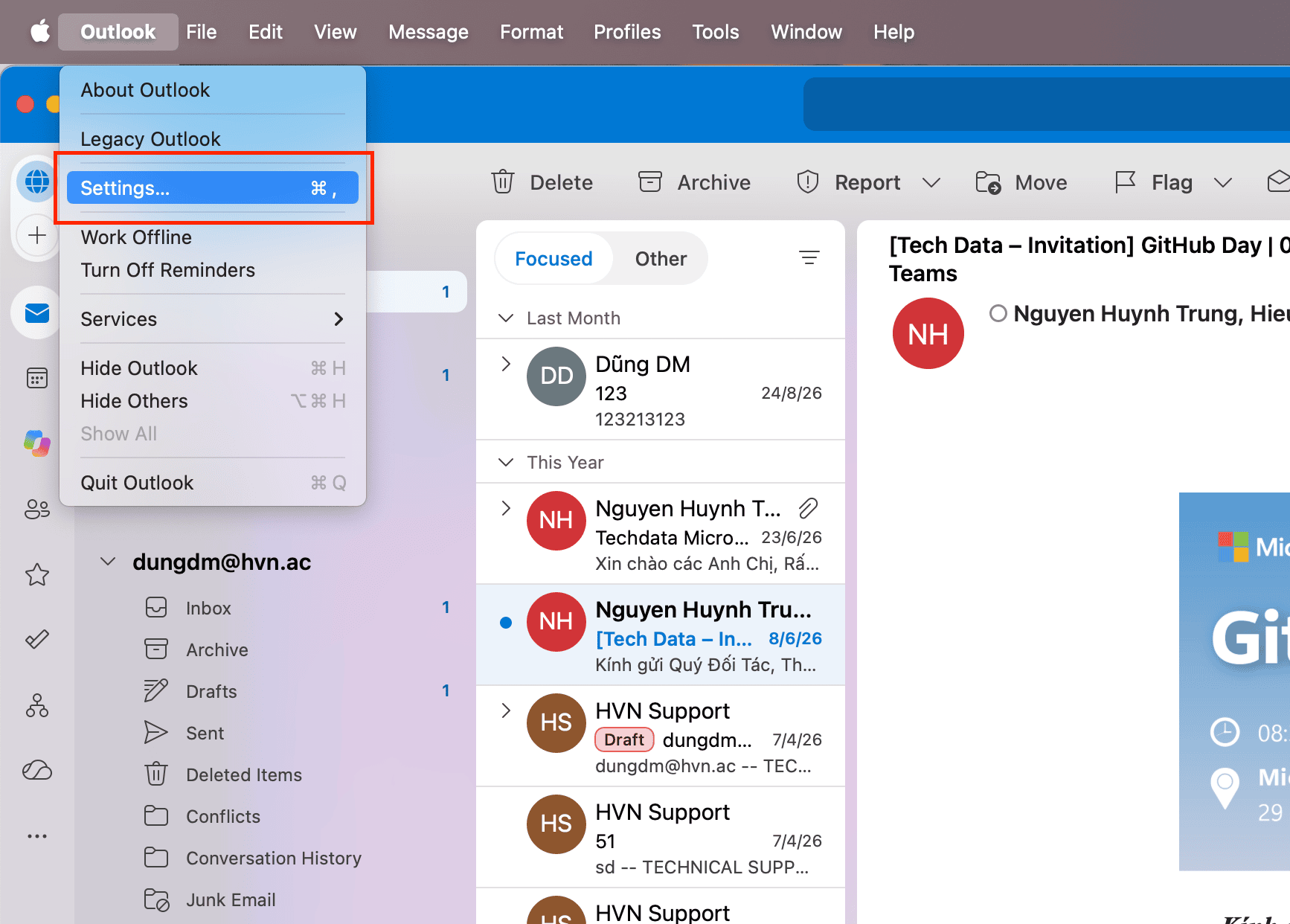The image size is (1290, 924).
Task: Select Turn Off Reminders
Action: point(213,270)
